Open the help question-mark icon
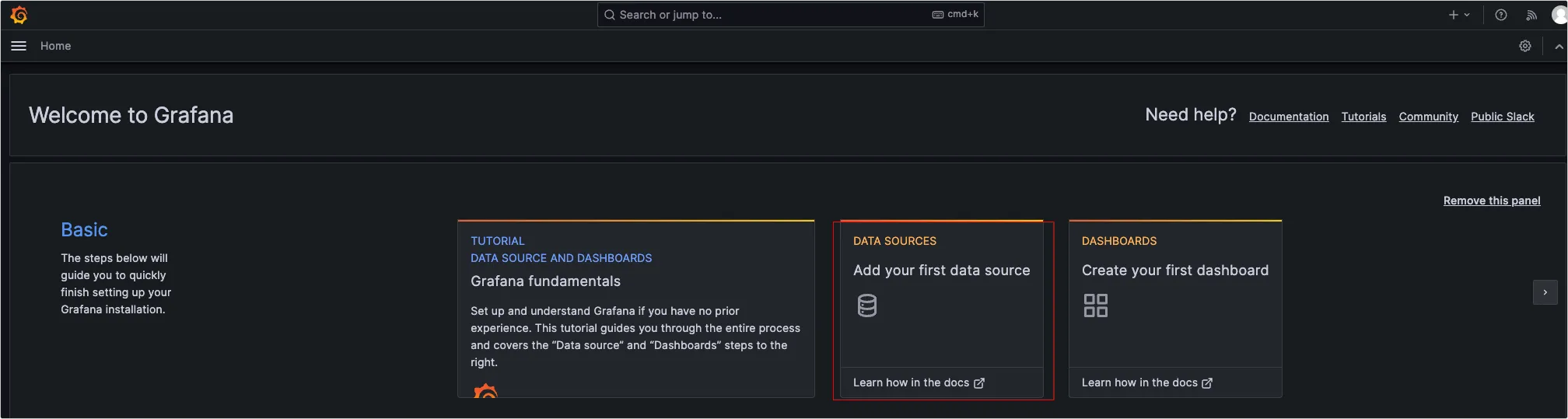1568x419 pixels. [1500, 15]
